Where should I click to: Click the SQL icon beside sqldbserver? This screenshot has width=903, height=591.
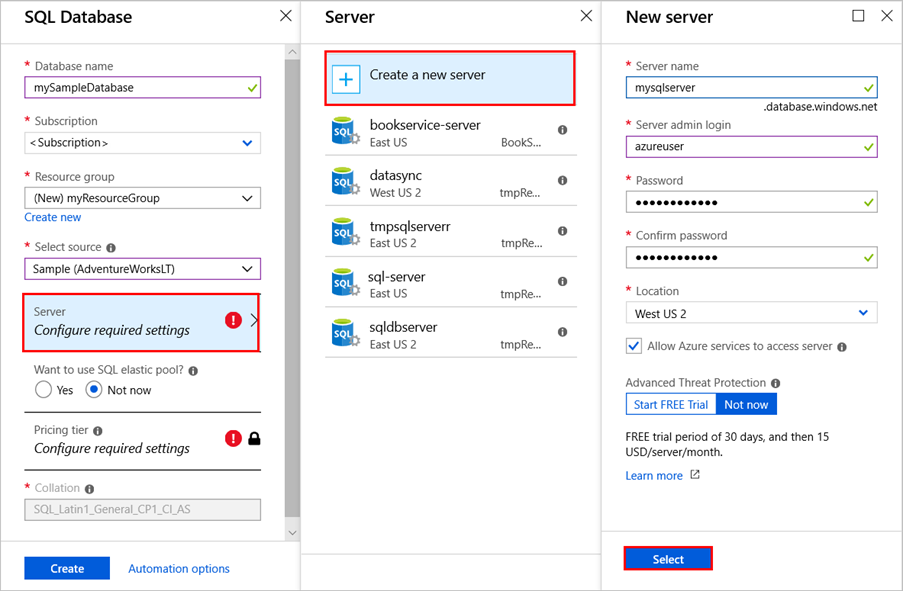tap(346, 334)
